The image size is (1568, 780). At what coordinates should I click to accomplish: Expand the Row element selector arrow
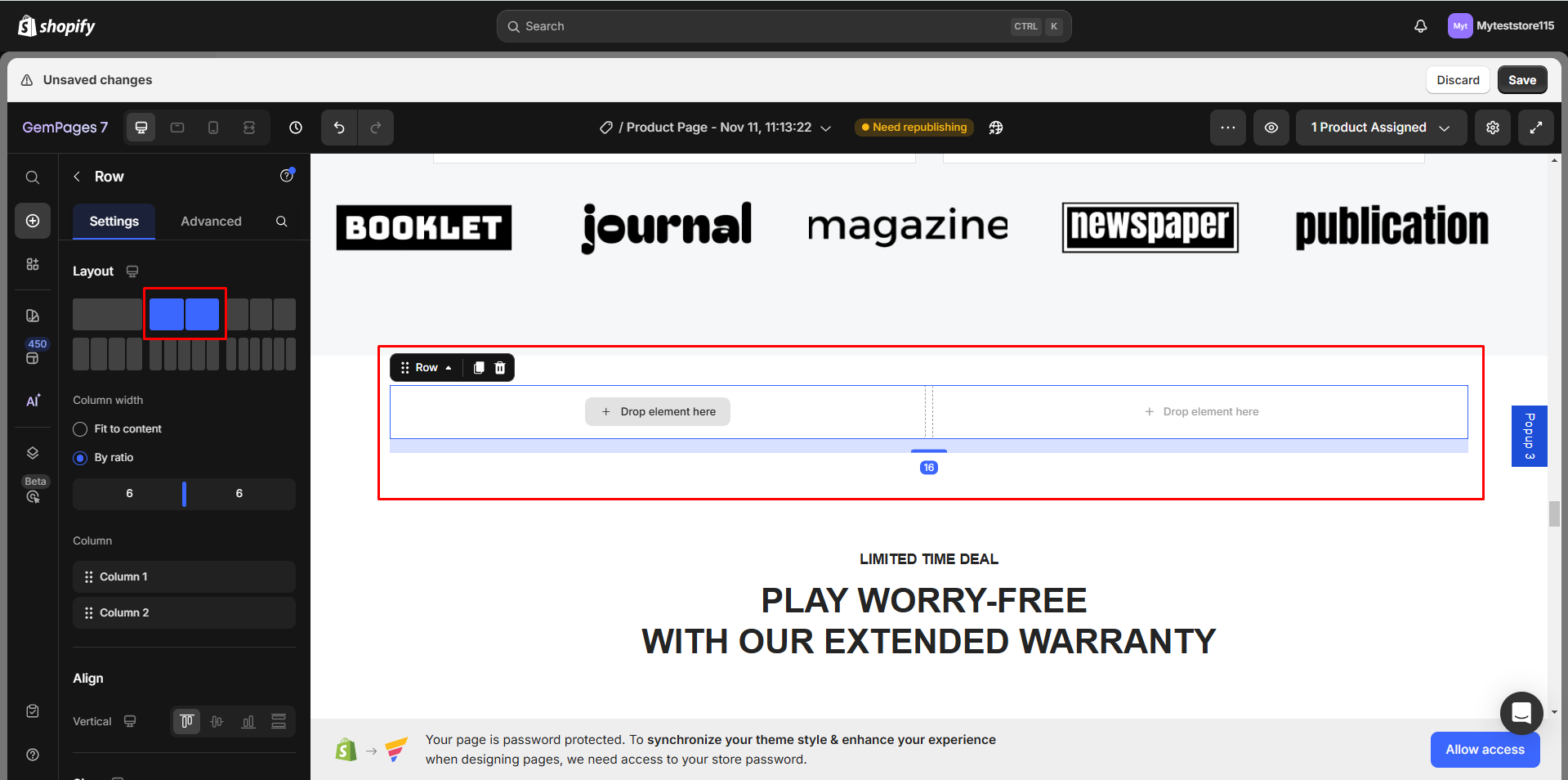(x=449, y=368)
